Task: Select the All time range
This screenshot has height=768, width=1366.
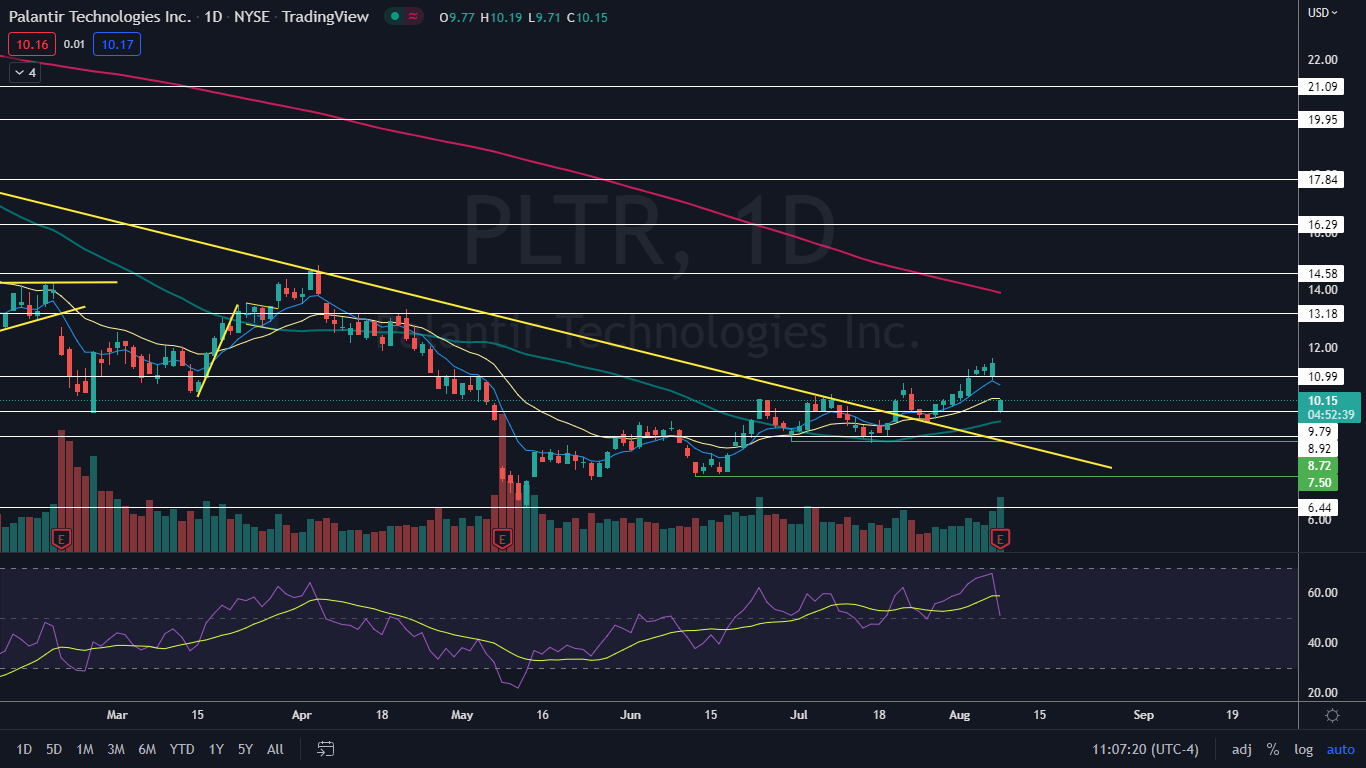Action: coord(276,749)
